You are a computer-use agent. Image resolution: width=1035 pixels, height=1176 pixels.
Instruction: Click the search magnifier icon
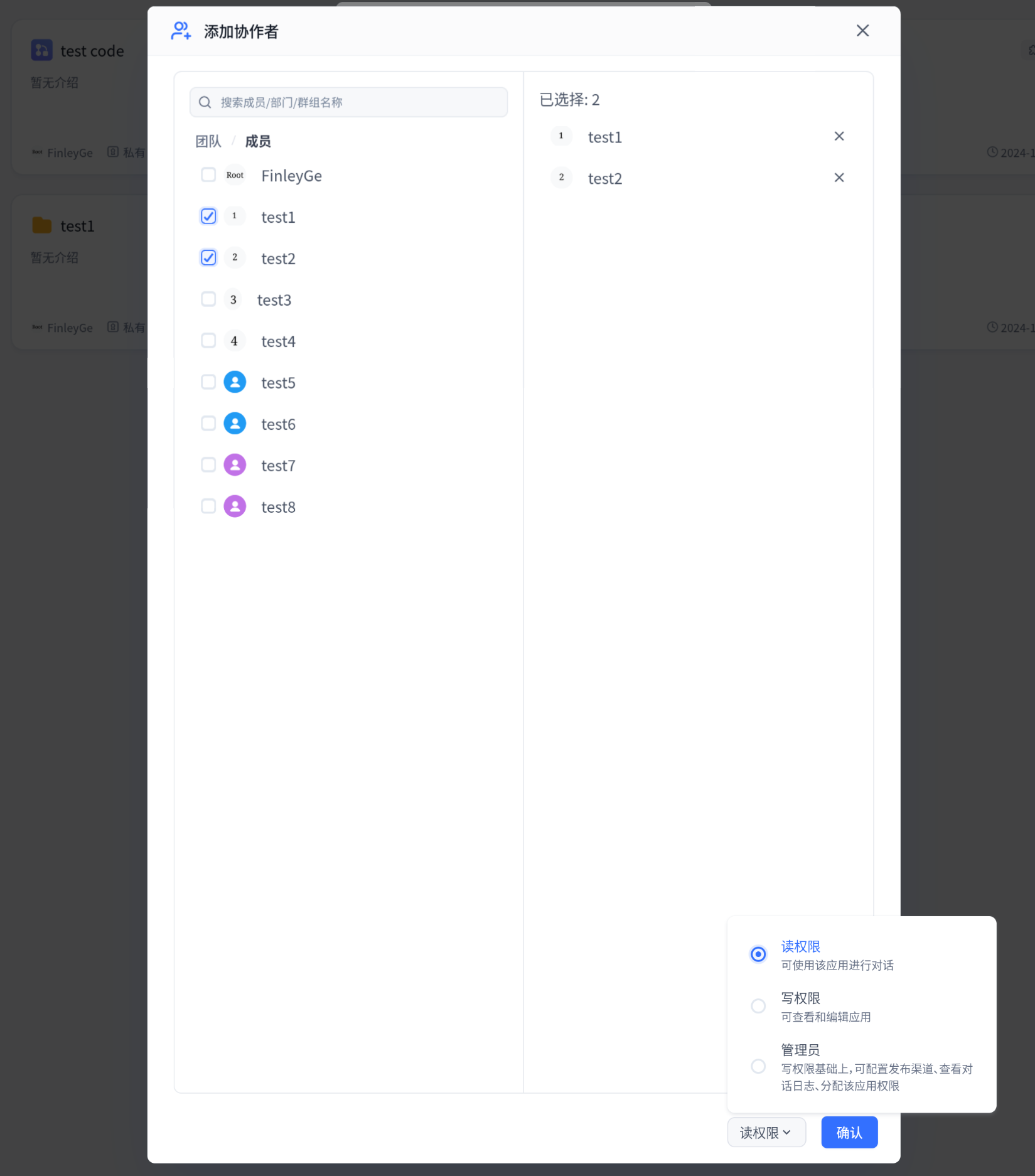pyautogui.click(x=205, y=102)
